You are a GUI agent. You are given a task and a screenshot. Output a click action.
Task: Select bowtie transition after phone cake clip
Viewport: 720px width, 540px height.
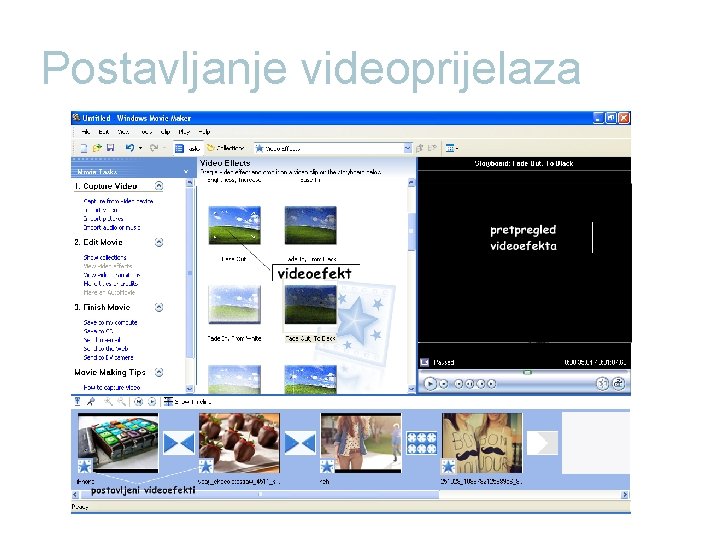click(x=179, y=444)
